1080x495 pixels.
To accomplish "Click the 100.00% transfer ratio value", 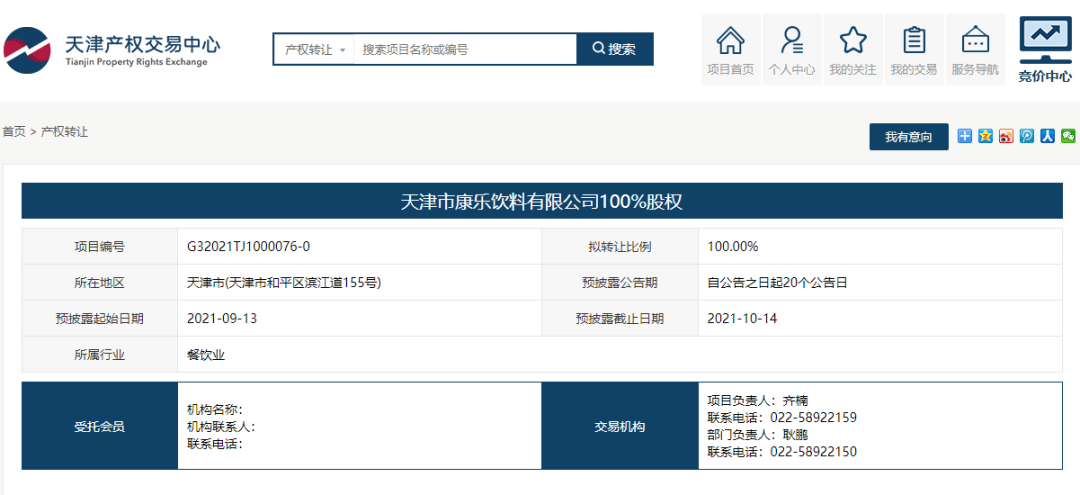I will pos(733,246).
